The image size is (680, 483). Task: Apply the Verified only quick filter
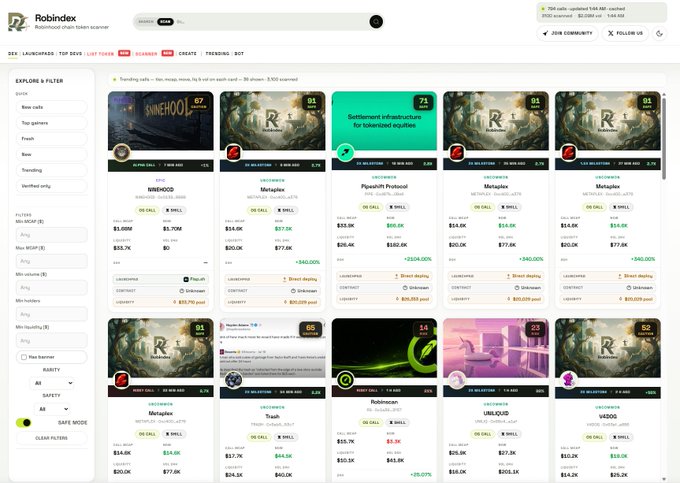(x=52, y=186)
